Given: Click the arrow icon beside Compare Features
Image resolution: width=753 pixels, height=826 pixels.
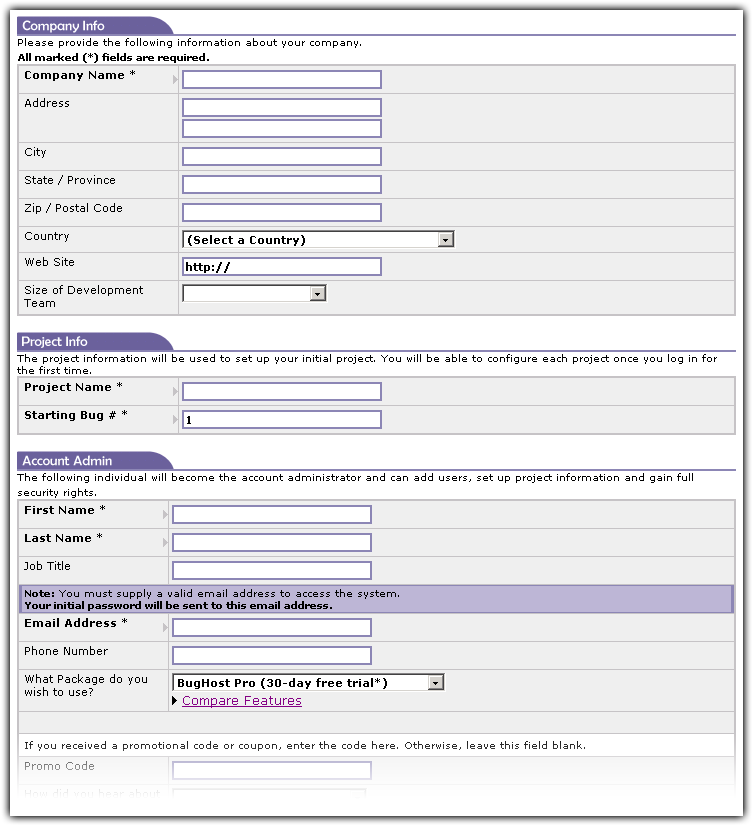Looking at the screenshot, I should [x=176, y=701].
